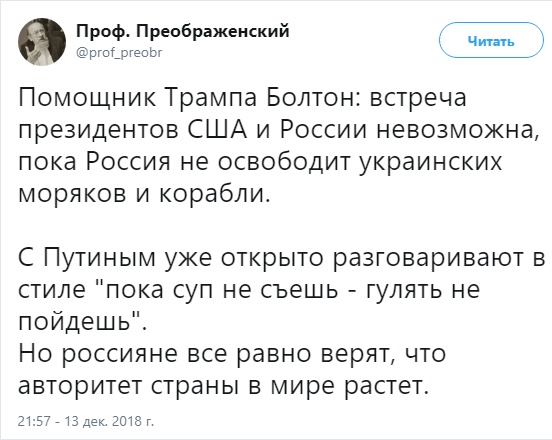Click the line about президентов США и России

[x=278, y=130]
